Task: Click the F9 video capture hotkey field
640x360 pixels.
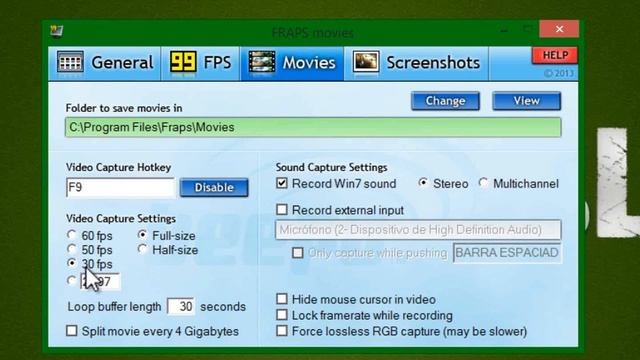Action: [120, 187]
